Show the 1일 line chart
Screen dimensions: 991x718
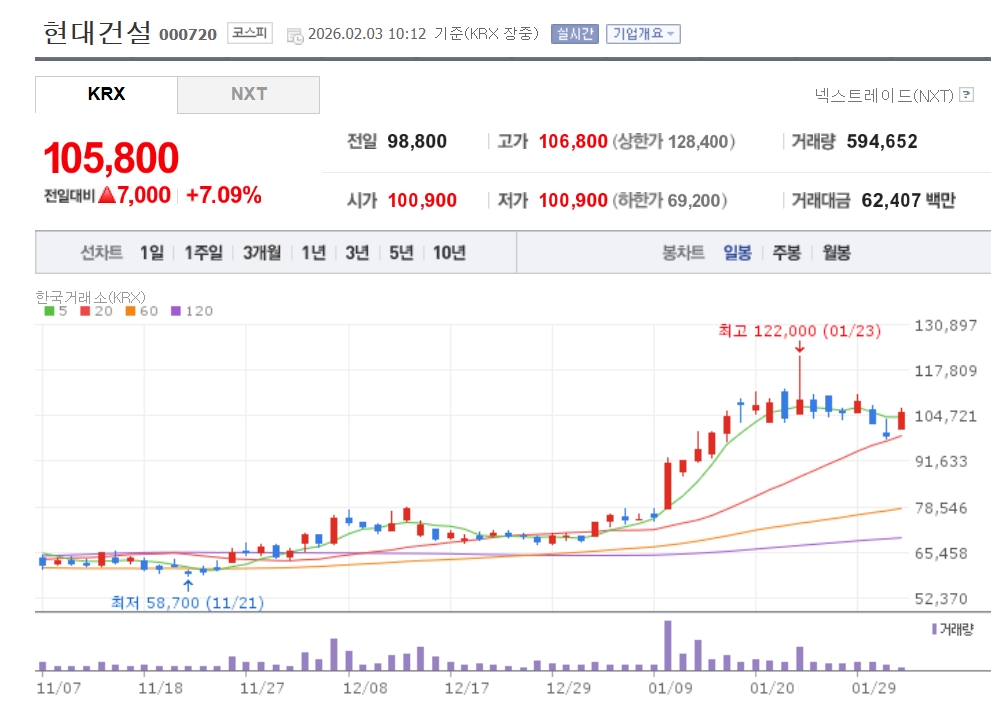[152, 253]
